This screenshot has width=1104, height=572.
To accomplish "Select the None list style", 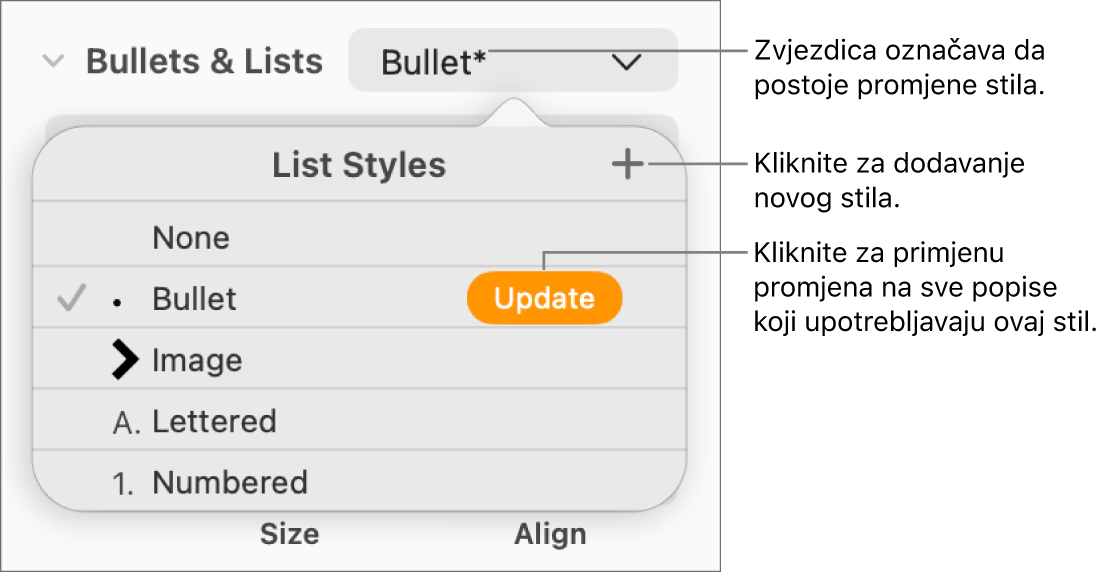I will pos(191,238).
